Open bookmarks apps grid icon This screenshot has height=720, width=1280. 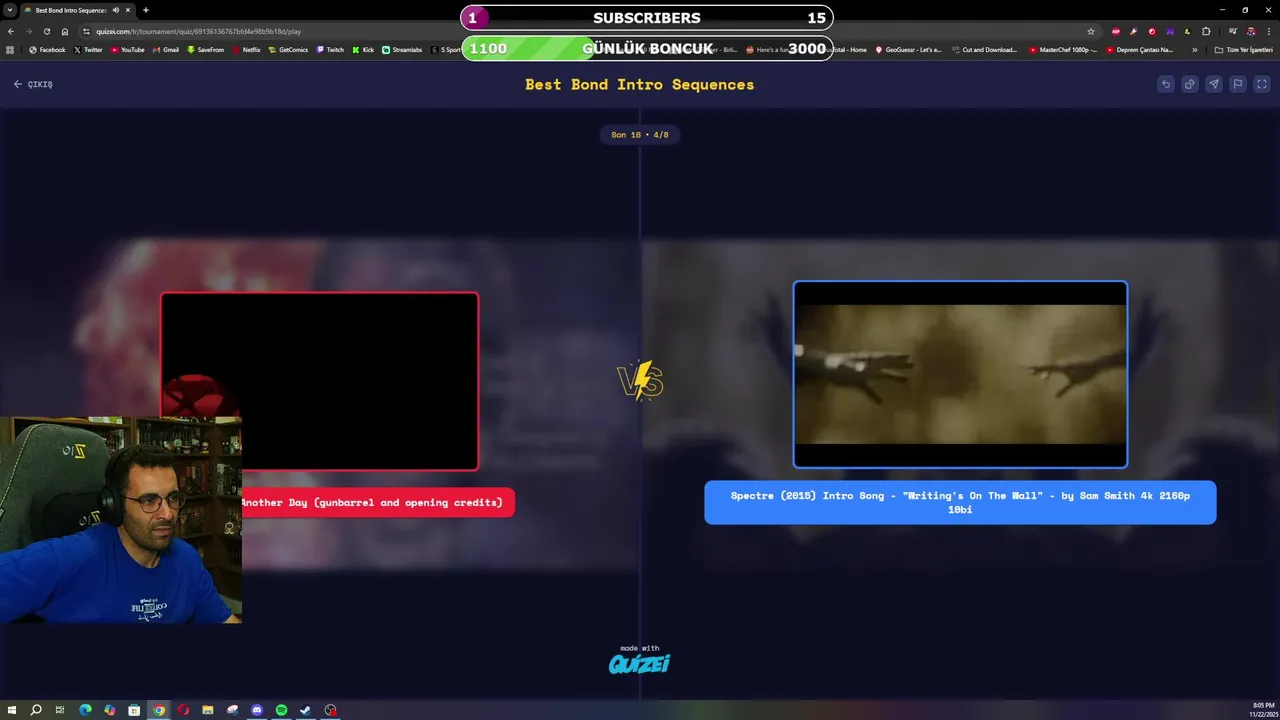click(x=10, y=50)
